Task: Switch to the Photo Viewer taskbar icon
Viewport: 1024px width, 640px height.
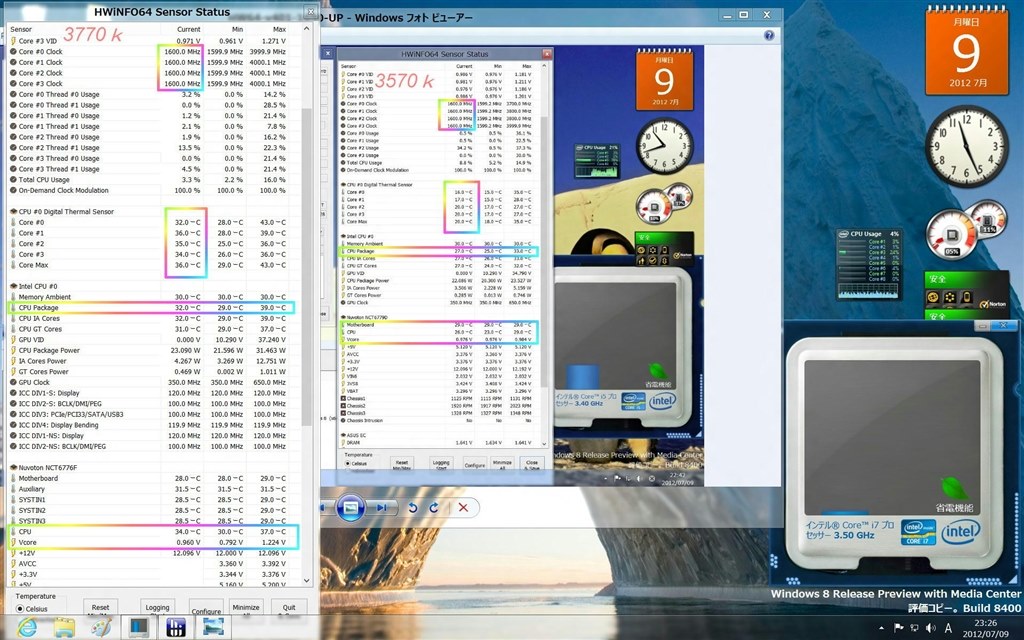Action: pyautogui.click(x=213, y=628)
